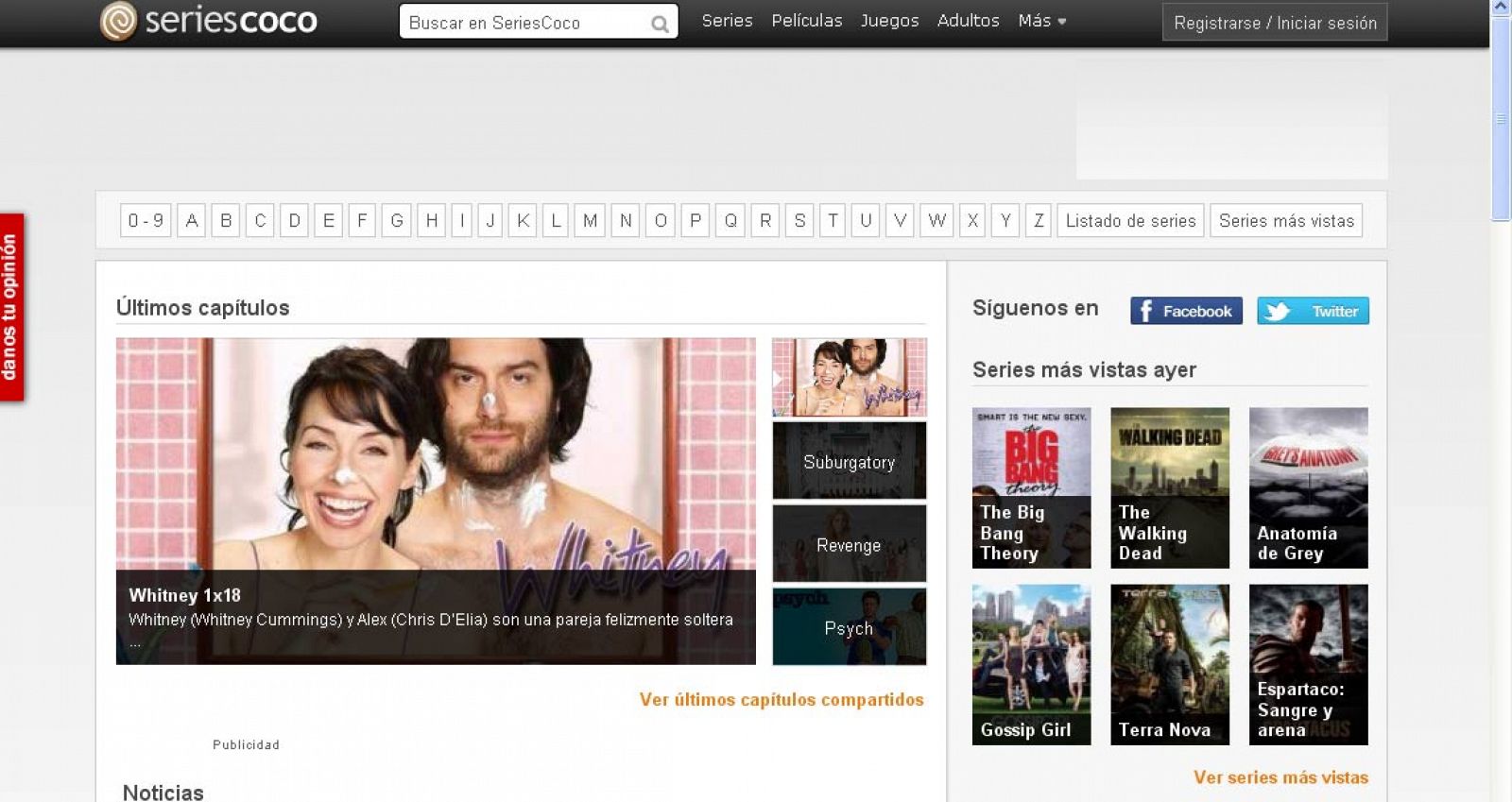Screen dimensions: 1512x802
Task: Filter series by letter V
Action: point(901,221)
